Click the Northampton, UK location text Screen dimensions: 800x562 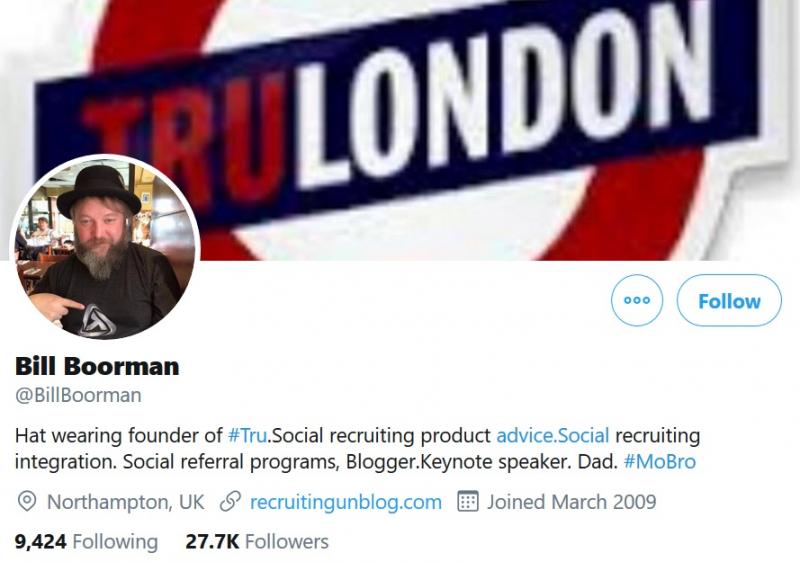pos(125,501)
